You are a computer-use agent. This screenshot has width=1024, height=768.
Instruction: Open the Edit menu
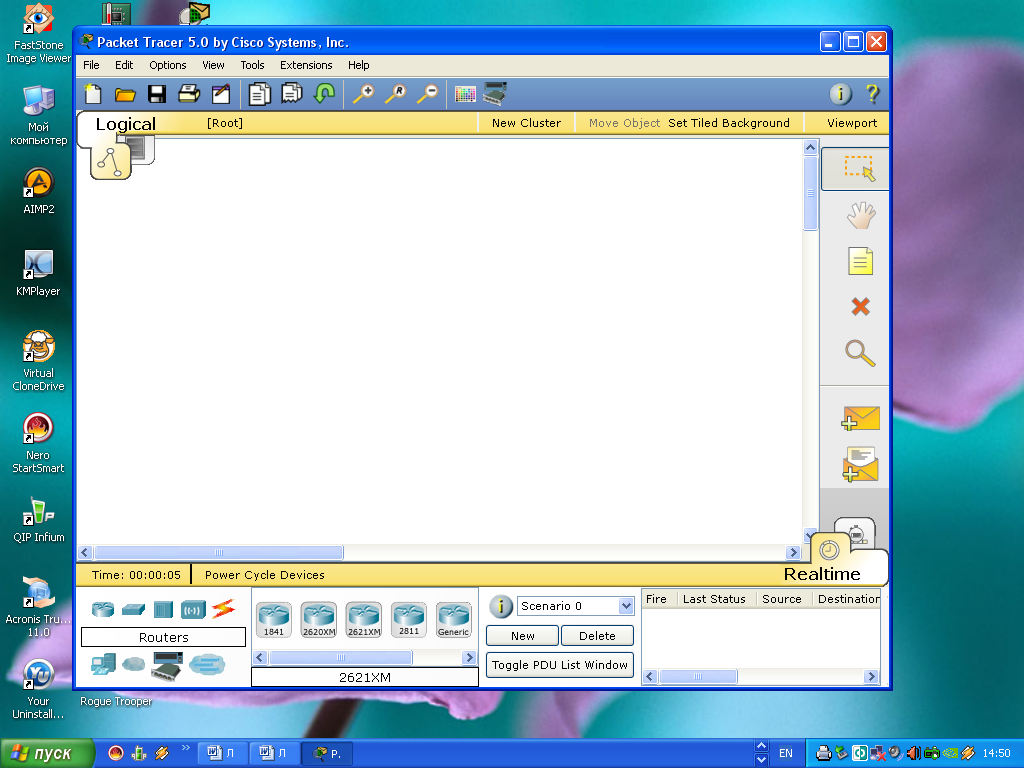[124, 65]
